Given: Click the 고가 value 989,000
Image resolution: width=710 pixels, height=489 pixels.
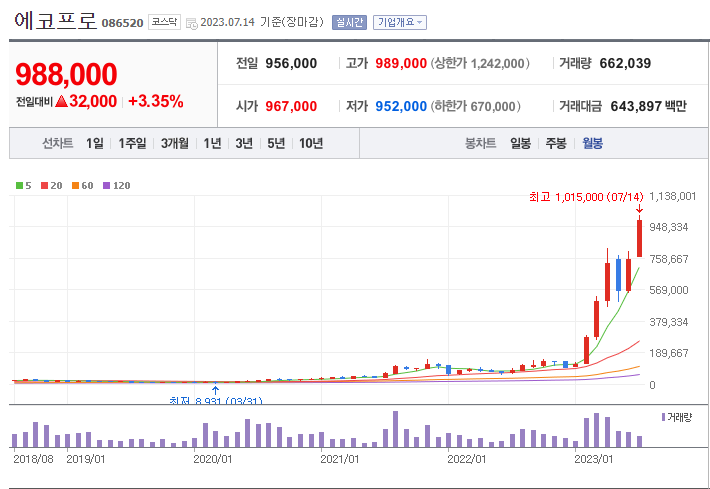Looking at the screenshot, I should click(x=401, y=63).
